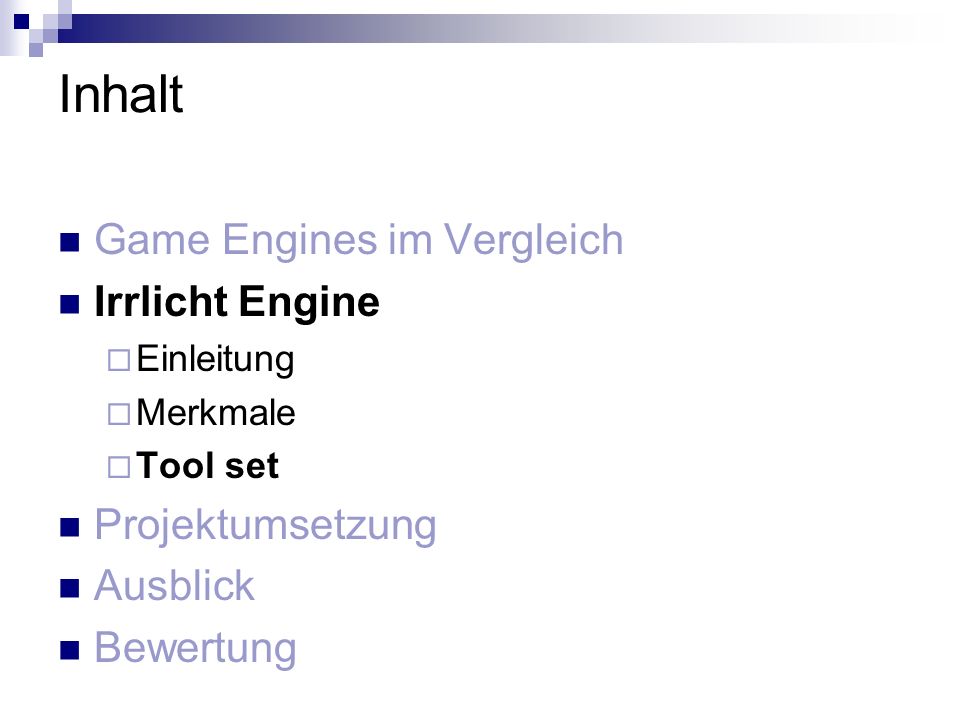Viewport: 960px width, 720px height.
Task: Go to 'Projektumsetzung' section
Action: pos(266,525)
